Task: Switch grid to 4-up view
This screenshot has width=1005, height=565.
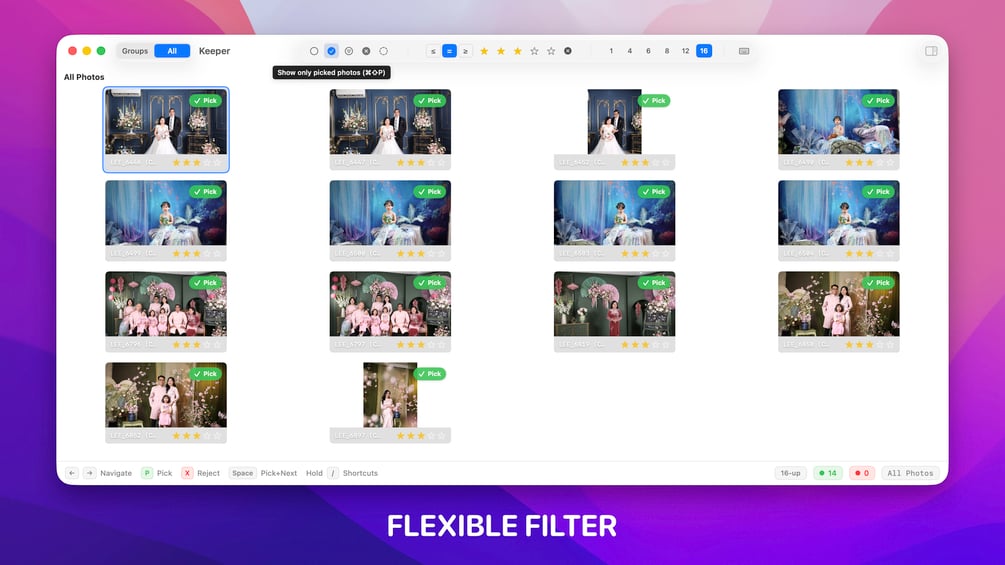Action: [x=629, y=51]
